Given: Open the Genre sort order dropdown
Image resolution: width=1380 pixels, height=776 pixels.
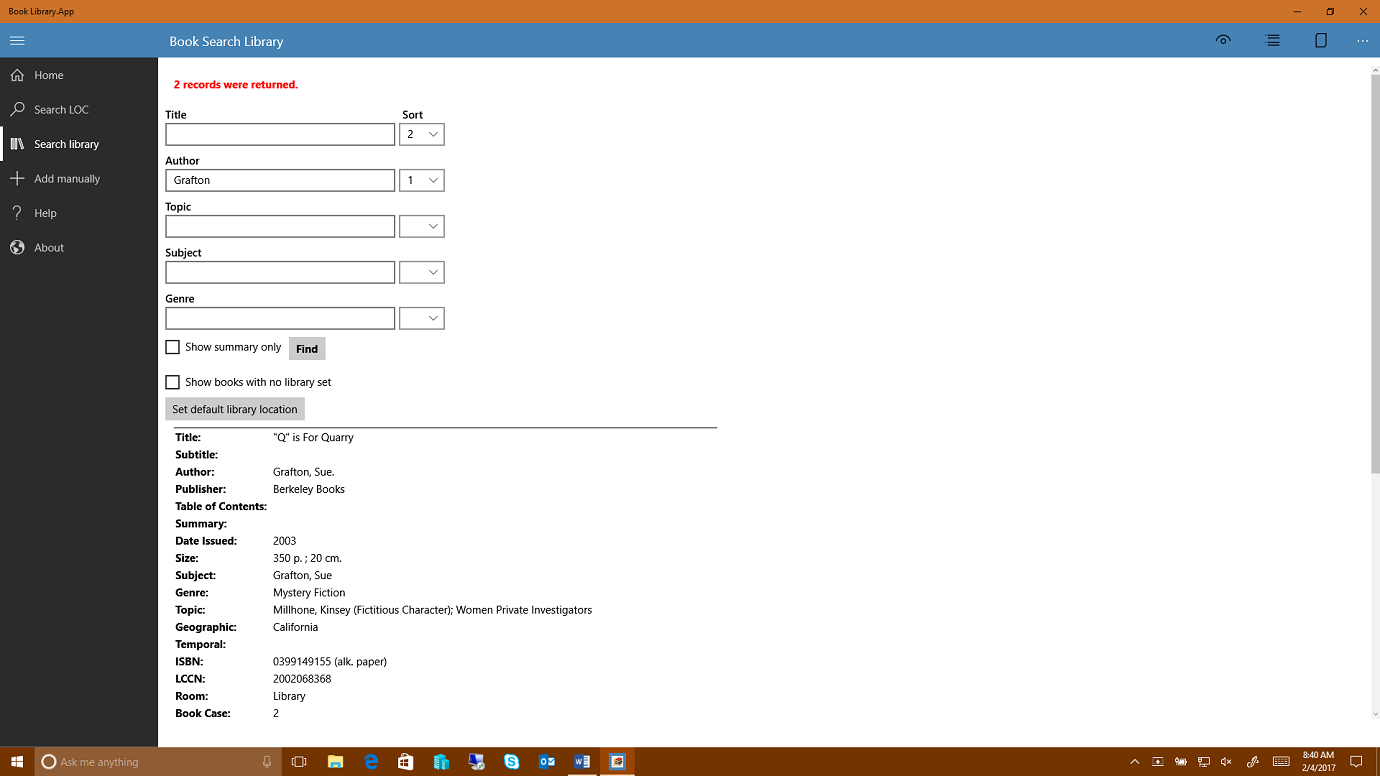Looking at the screenshot, I should (422, 318).
